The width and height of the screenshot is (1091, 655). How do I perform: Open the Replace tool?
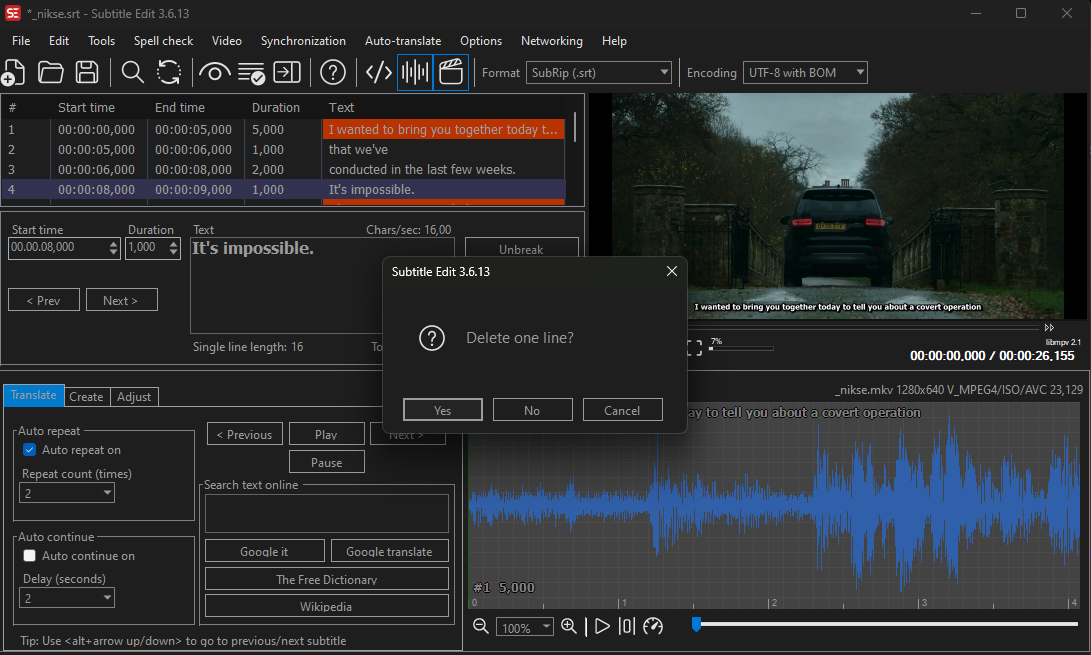click(168, 72)
